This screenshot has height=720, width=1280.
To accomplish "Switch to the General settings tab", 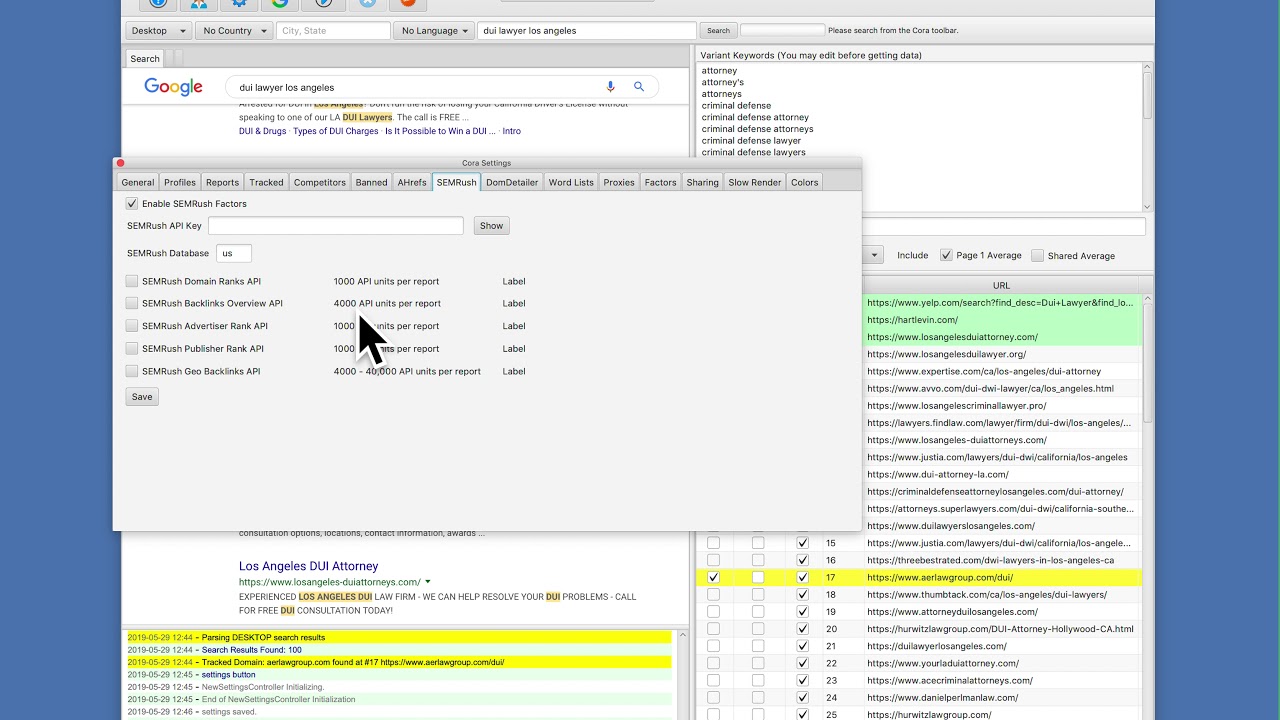I will pos(138,182).
